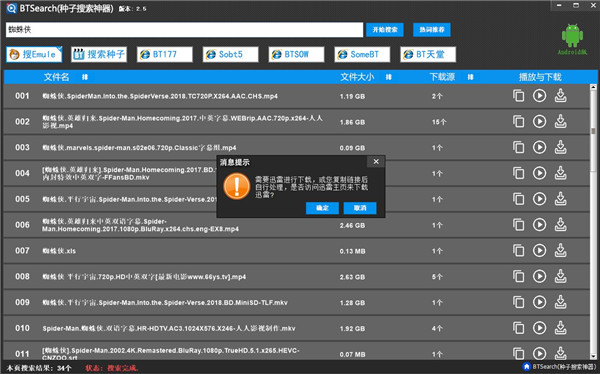Image resolution: width=600 pixels, height=374 pixels.
Task: Open 热词推荐 hot keywords
Action: [432, 30]
